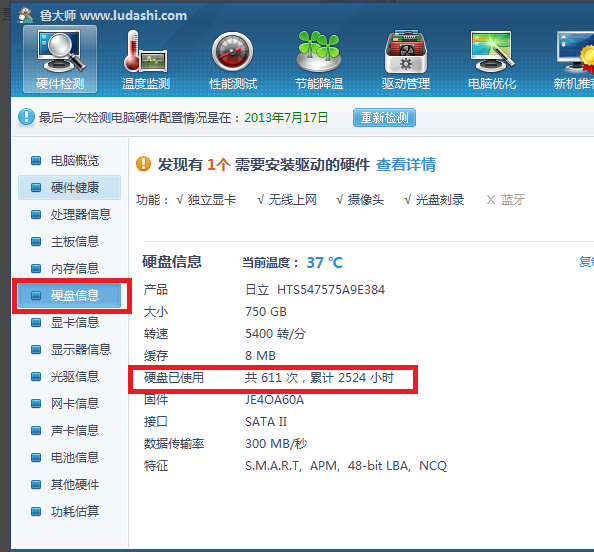Open the 温度监测 temperature monitor
Image resolution: width=594 pixels, height=552 pixels.
coord(146,59)
